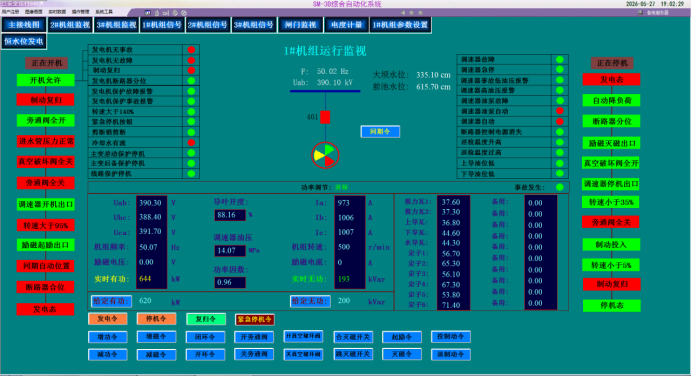This screenshot has height=376, width=692.
Task: Click the 转速大于140% indicator light
Action: (191, 112)
